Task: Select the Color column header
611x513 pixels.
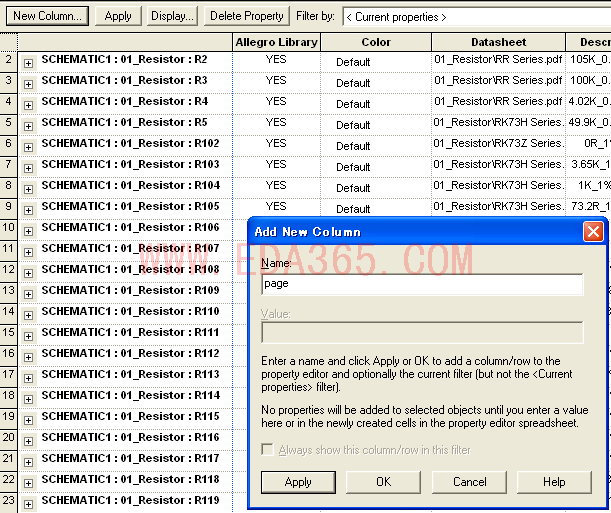Action: point(376,42)
